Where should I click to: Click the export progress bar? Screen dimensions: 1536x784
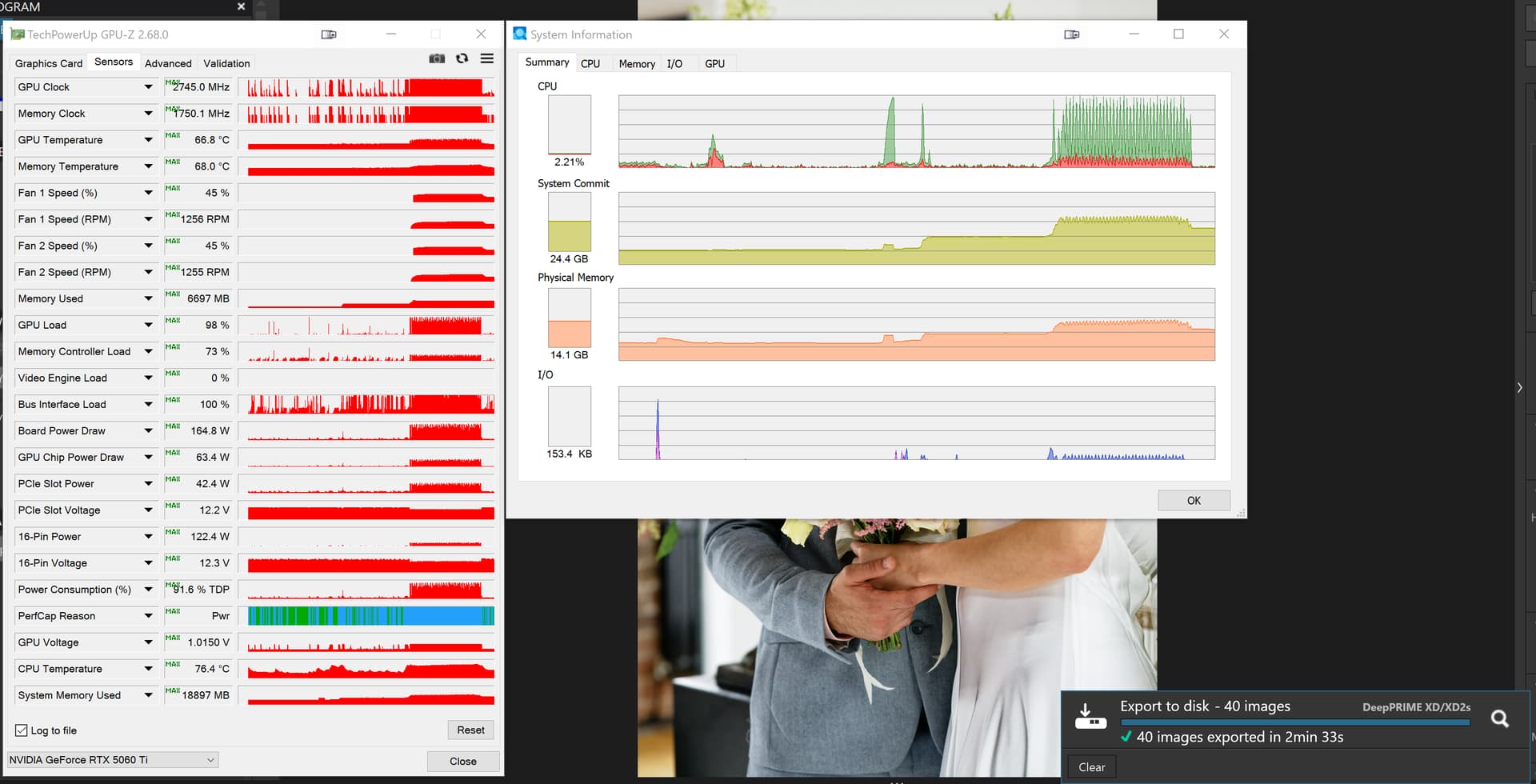pyautogui.click(x=1294, y=722)
